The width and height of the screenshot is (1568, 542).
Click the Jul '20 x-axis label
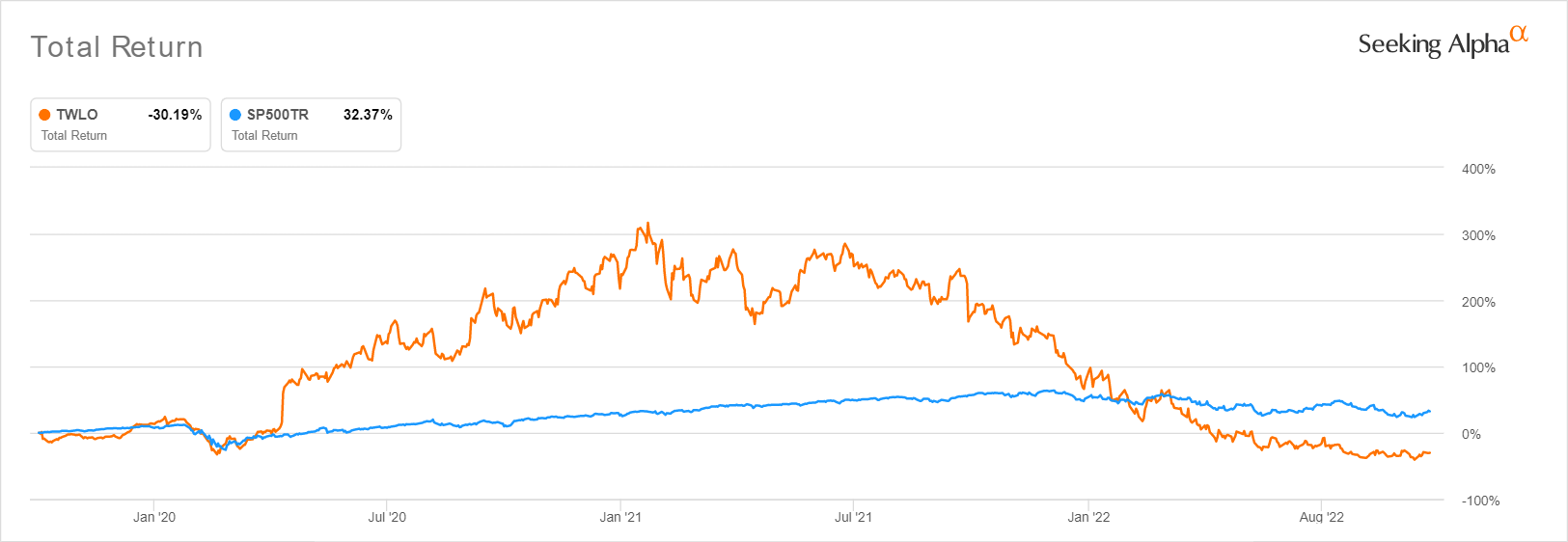pos(387,517)
